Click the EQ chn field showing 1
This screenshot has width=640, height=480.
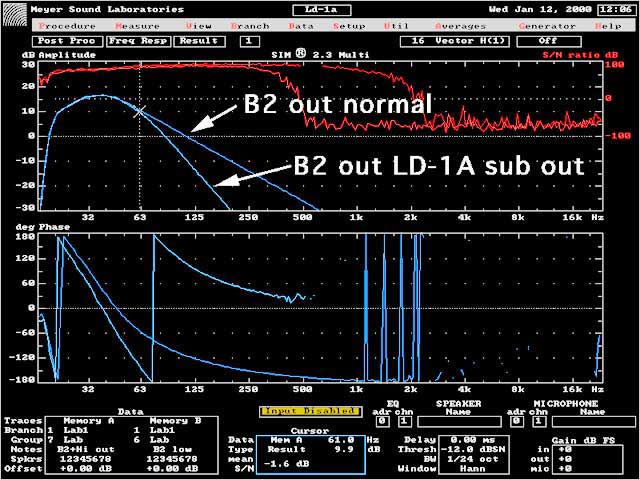(x=404, y=421)
